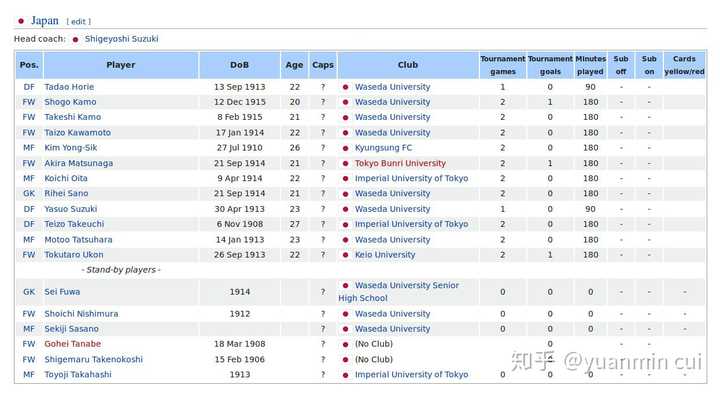Click flag icon in Toyoji Takahashi's club cell
This screenshot has width=720, height=393.
(345, 375)
